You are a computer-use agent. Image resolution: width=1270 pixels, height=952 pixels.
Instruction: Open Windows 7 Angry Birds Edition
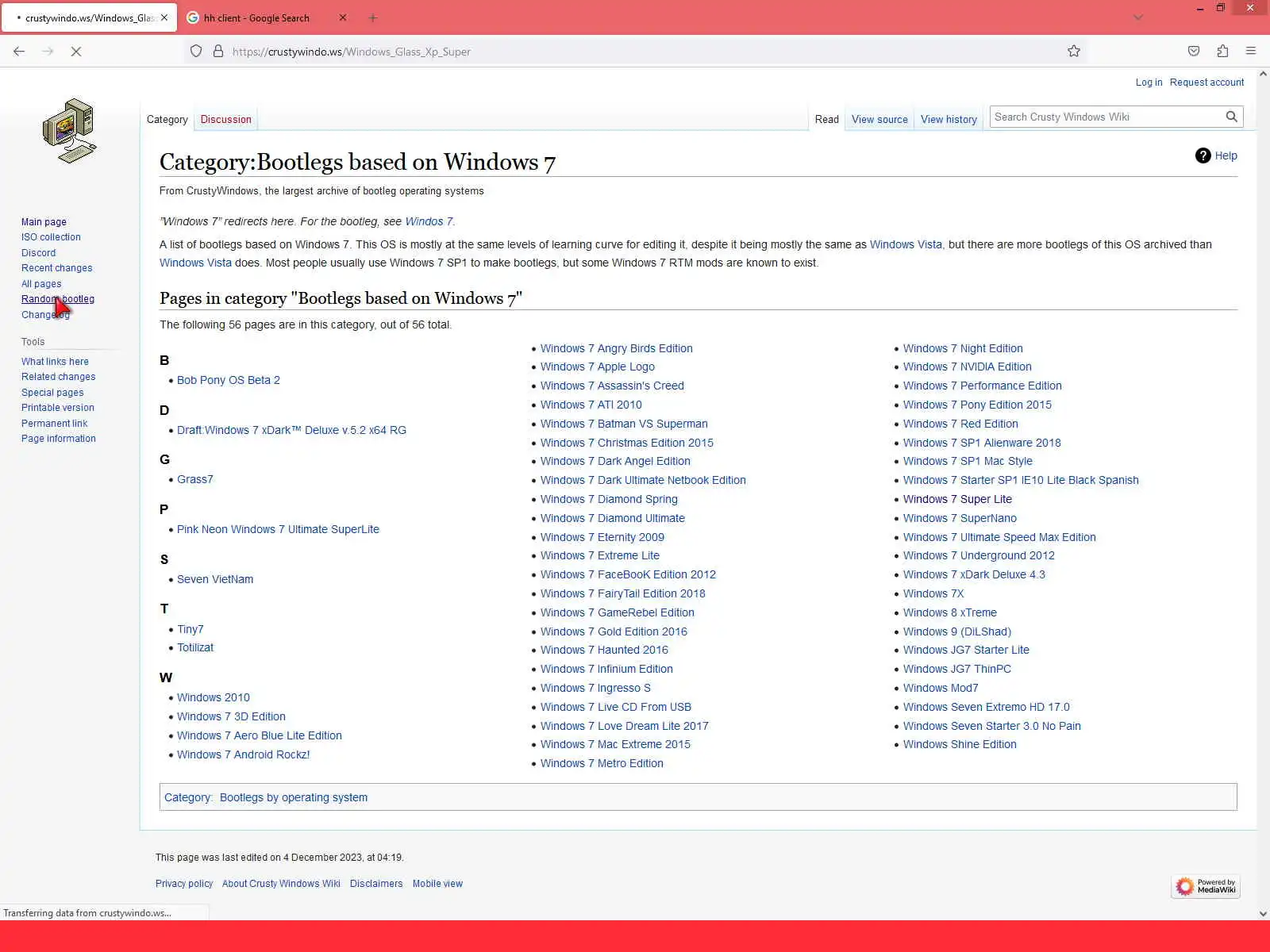[617, 348]
